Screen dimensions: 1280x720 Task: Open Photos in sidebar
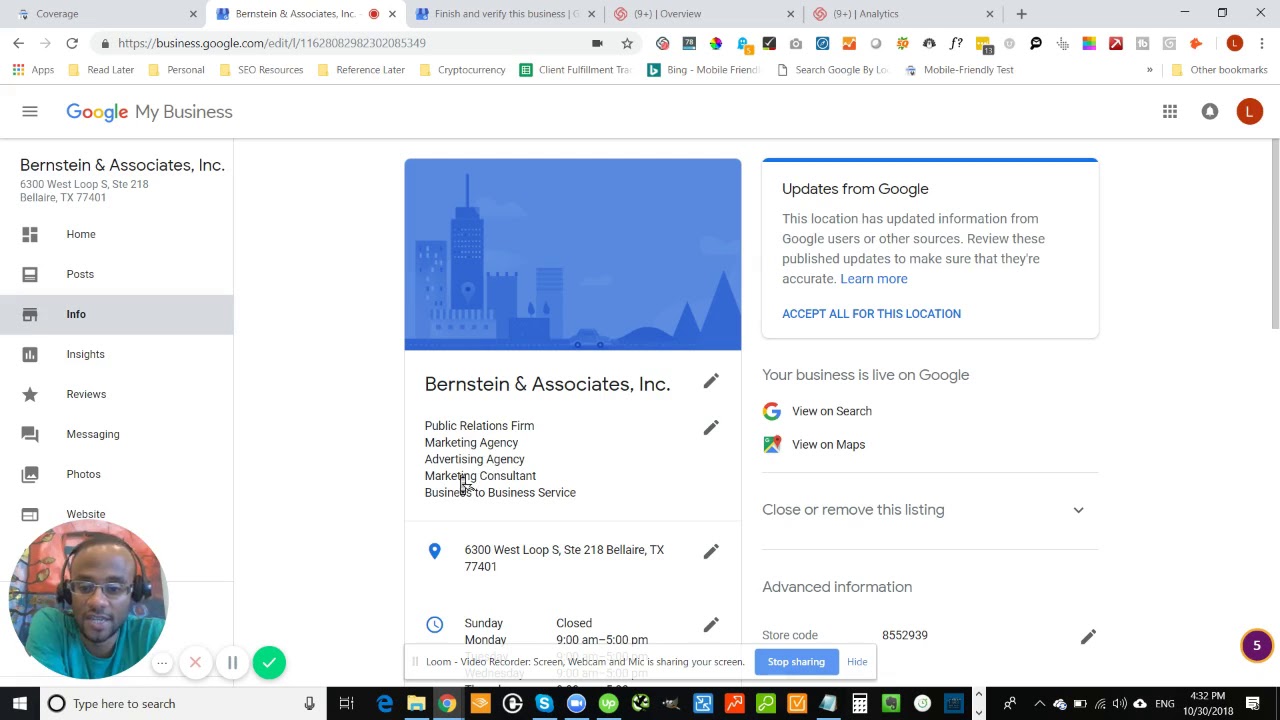coord(117,474)
